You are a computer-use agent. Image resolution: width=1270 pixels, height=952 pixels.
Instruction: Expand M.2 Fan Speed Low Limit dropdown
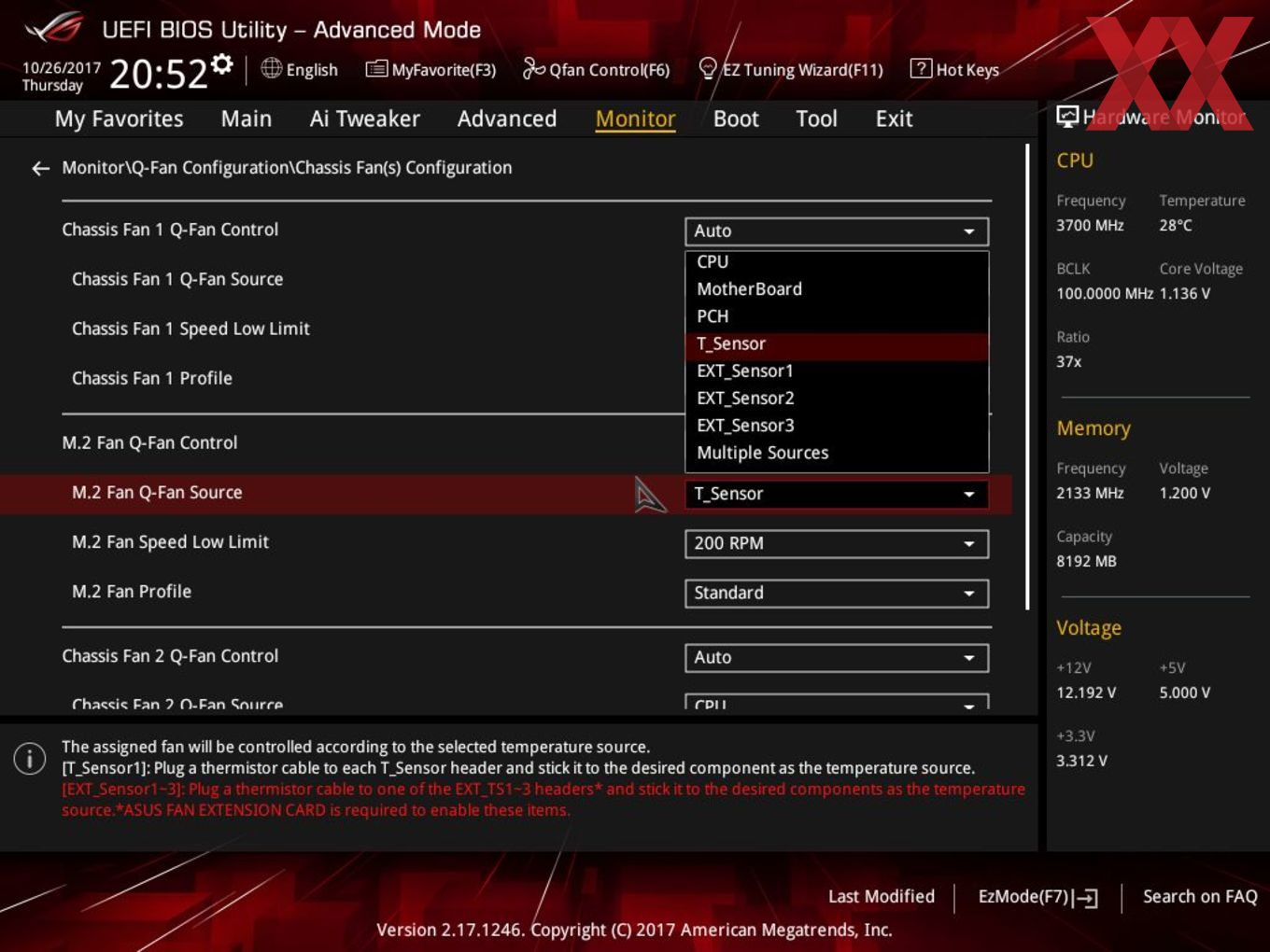click(x=837, y=543)
